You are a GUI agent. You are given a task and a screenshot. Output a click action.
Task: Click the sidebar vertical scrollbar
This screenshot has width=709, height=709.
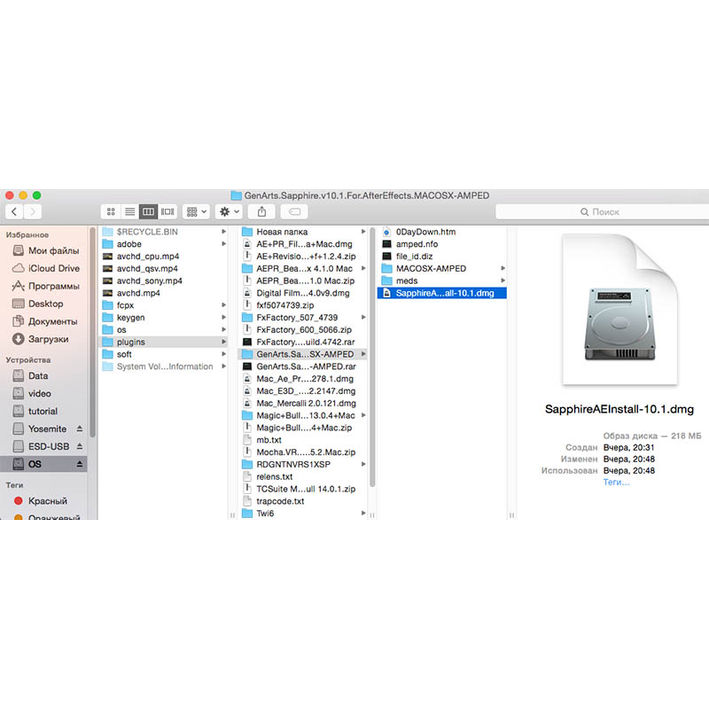pos(93,332)
